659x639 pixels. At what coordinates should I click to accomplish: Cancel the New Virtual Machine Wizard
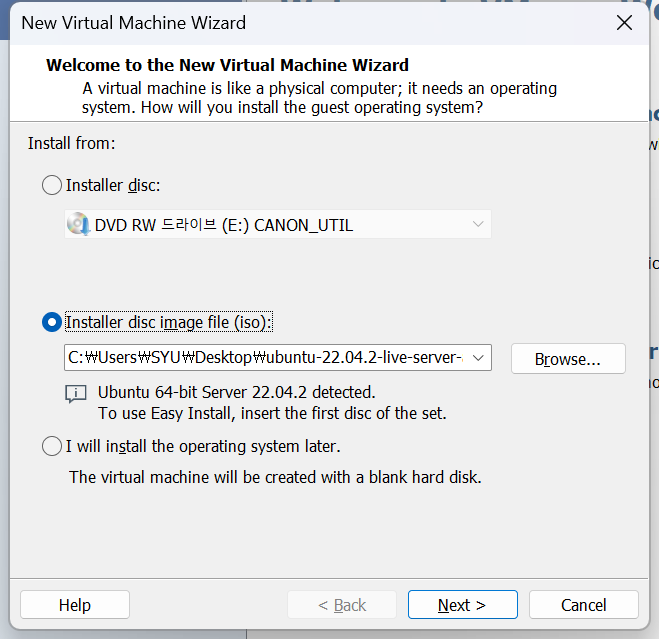(584, 605)
